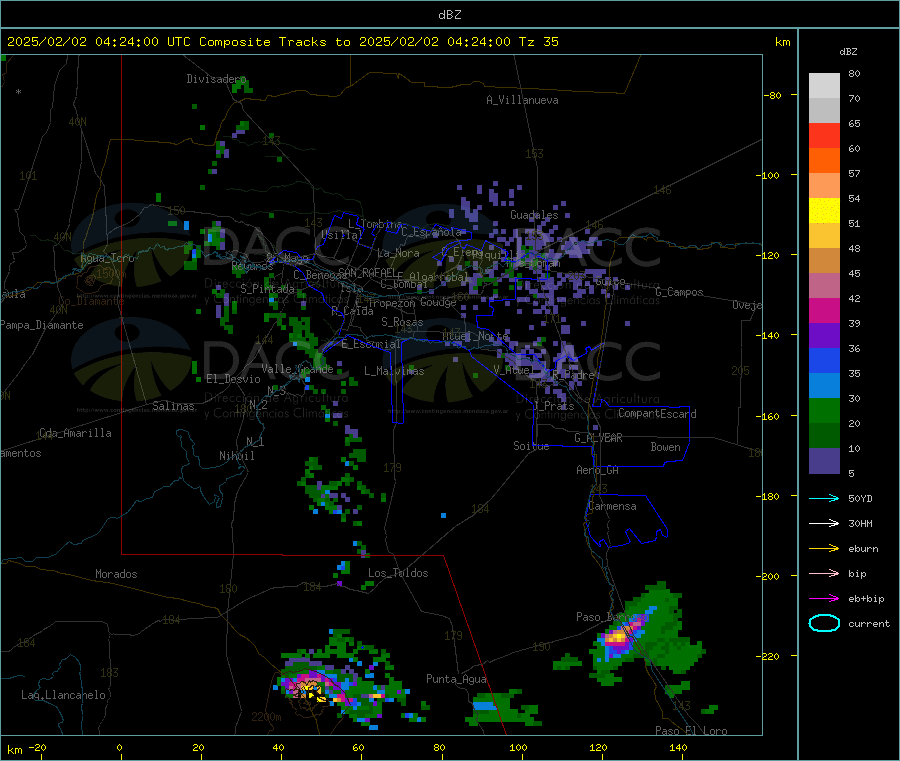The height and width of the screenshot is (761, 900).
Task: Click the 'L_Malvinas' map label
Action: click(x=394, y=371)
